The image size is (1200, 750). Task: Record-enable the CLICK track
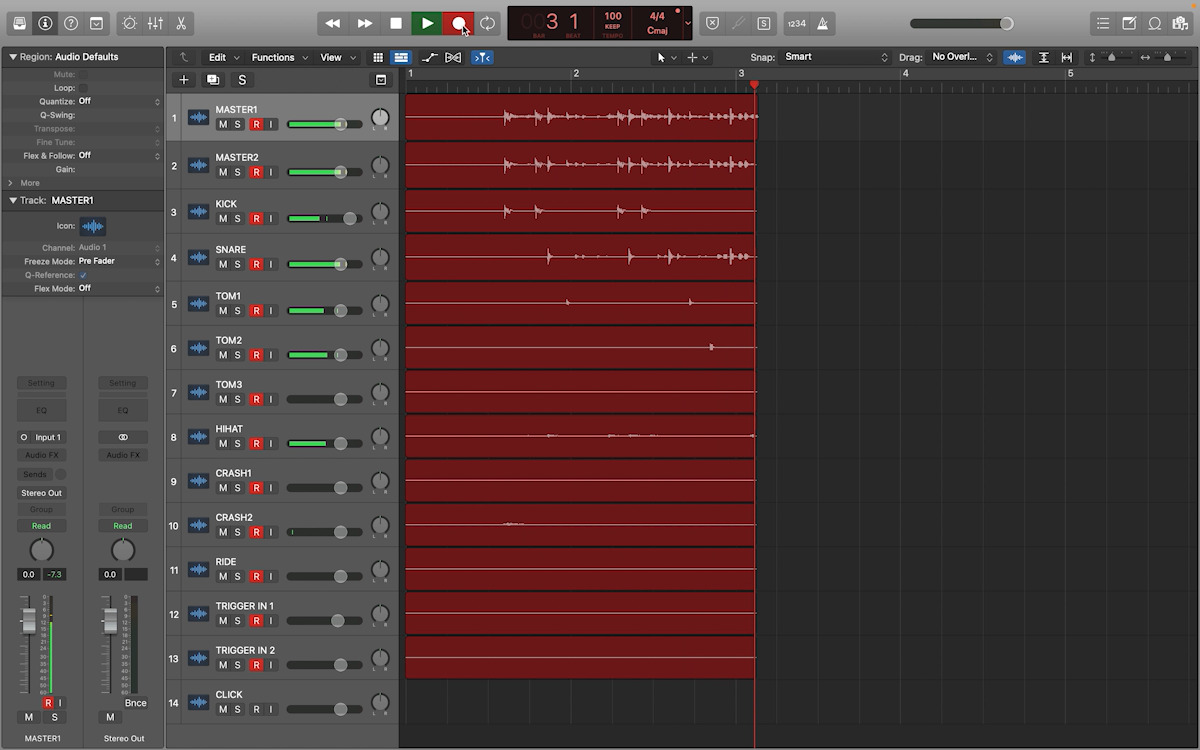256,709
